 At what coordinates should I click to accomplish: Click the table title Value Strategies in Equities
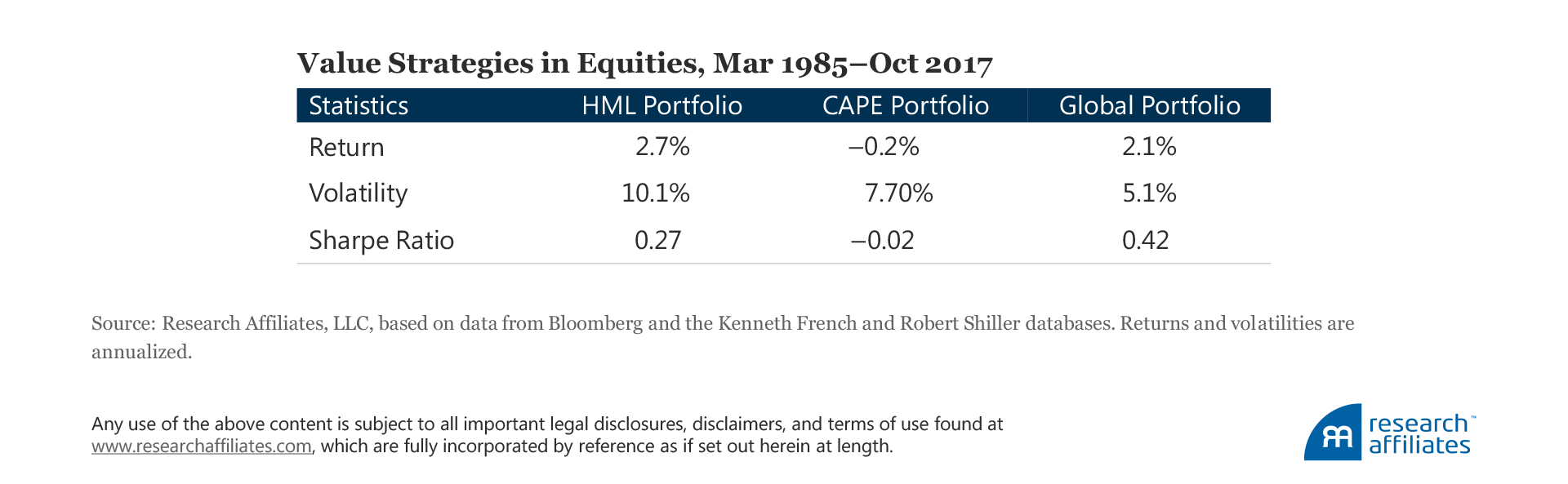pos(644,64)
